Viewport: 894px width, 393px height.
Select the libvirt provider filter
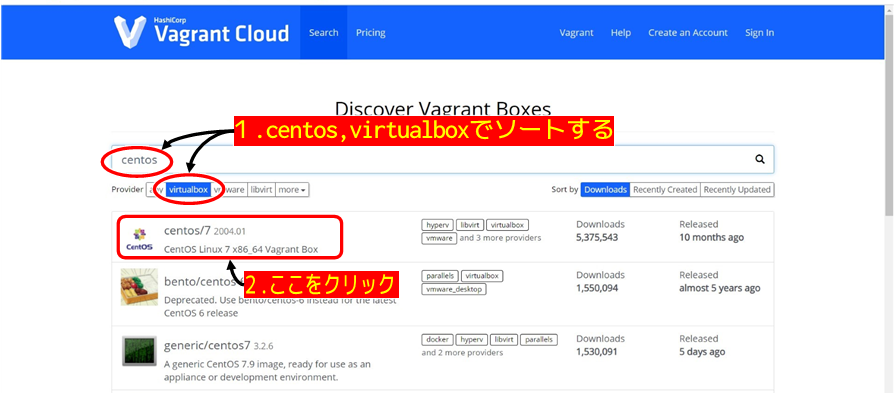point(261,189)
